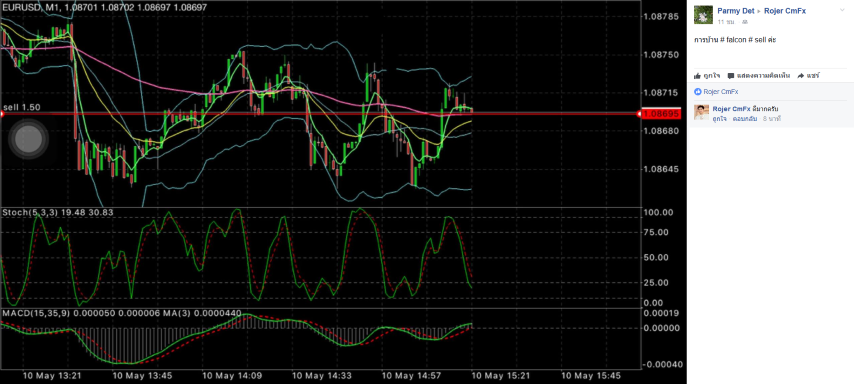Click the post audience privacy icon
This screenshot has height=384, width=854.
pyautogui.click(x=745, y=22)
